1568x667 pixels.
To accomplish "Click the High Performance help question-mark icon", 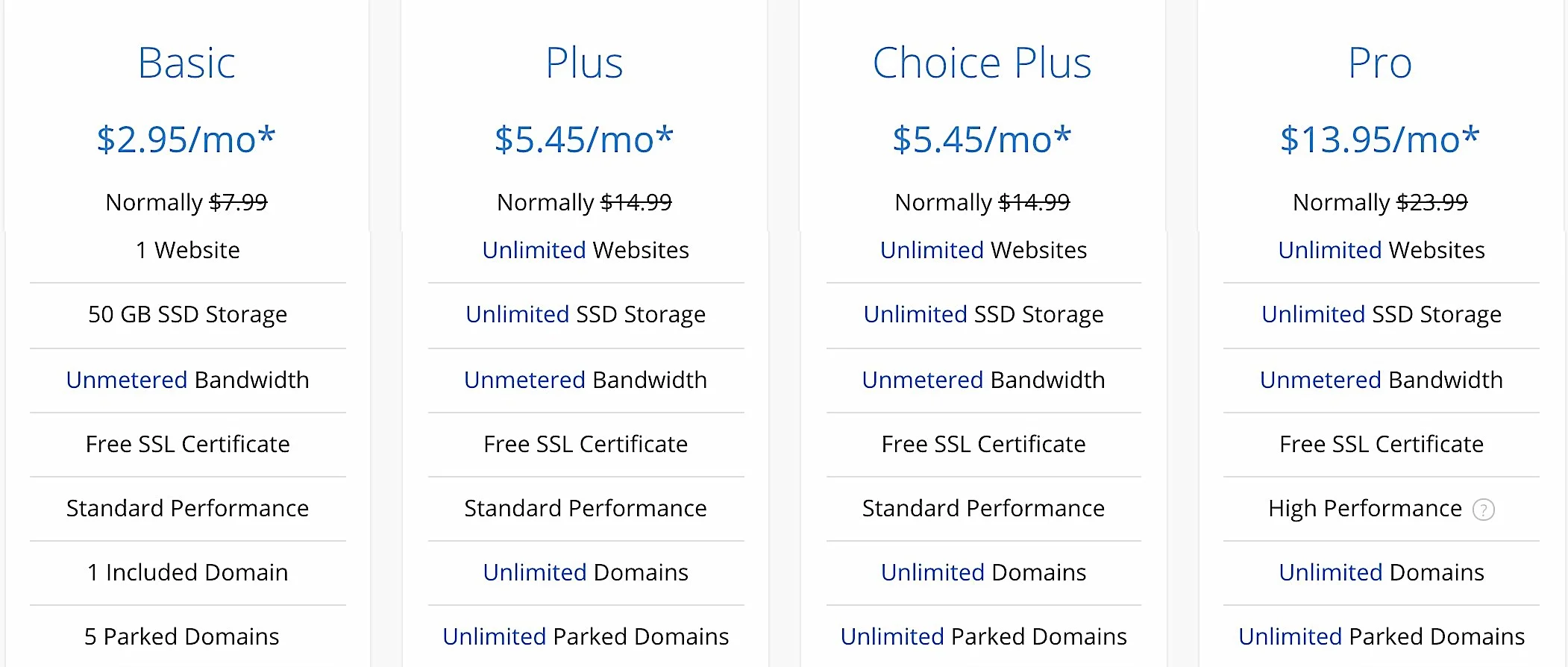I will pos(1483,510).
